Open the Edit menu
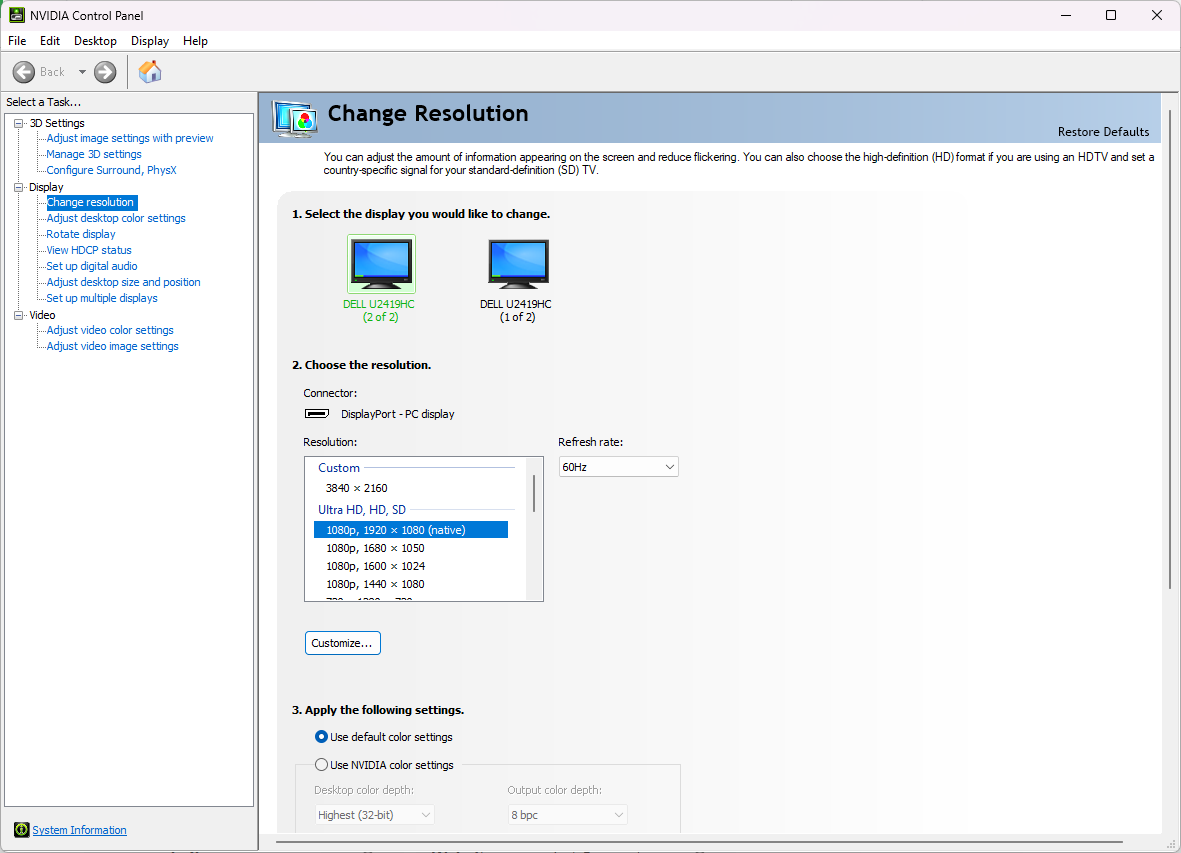The width and height of the screenshot is (1181, 853). coord(50,41)
